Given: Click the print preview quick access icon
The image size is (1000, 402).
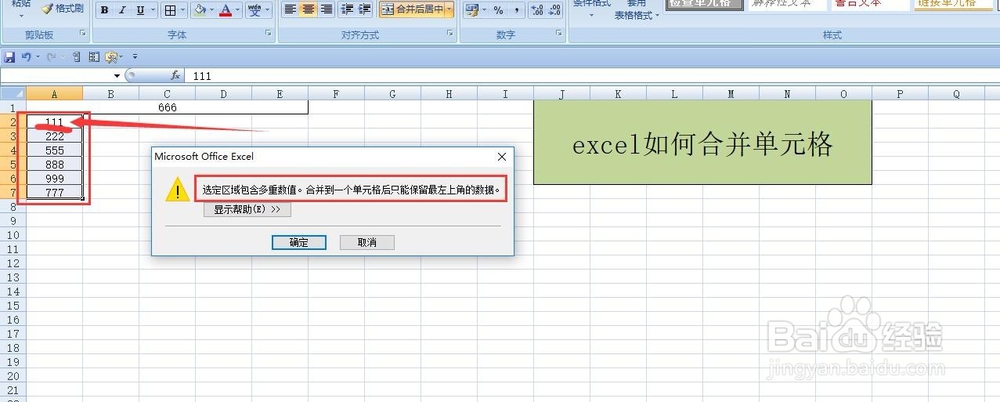Looking at the screenshot, I should coord(77,57).
